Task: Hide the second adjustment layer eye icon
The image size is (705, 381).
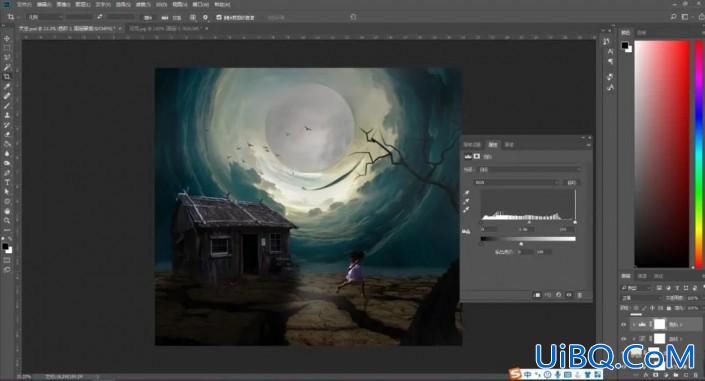Action: pos(624,338)
